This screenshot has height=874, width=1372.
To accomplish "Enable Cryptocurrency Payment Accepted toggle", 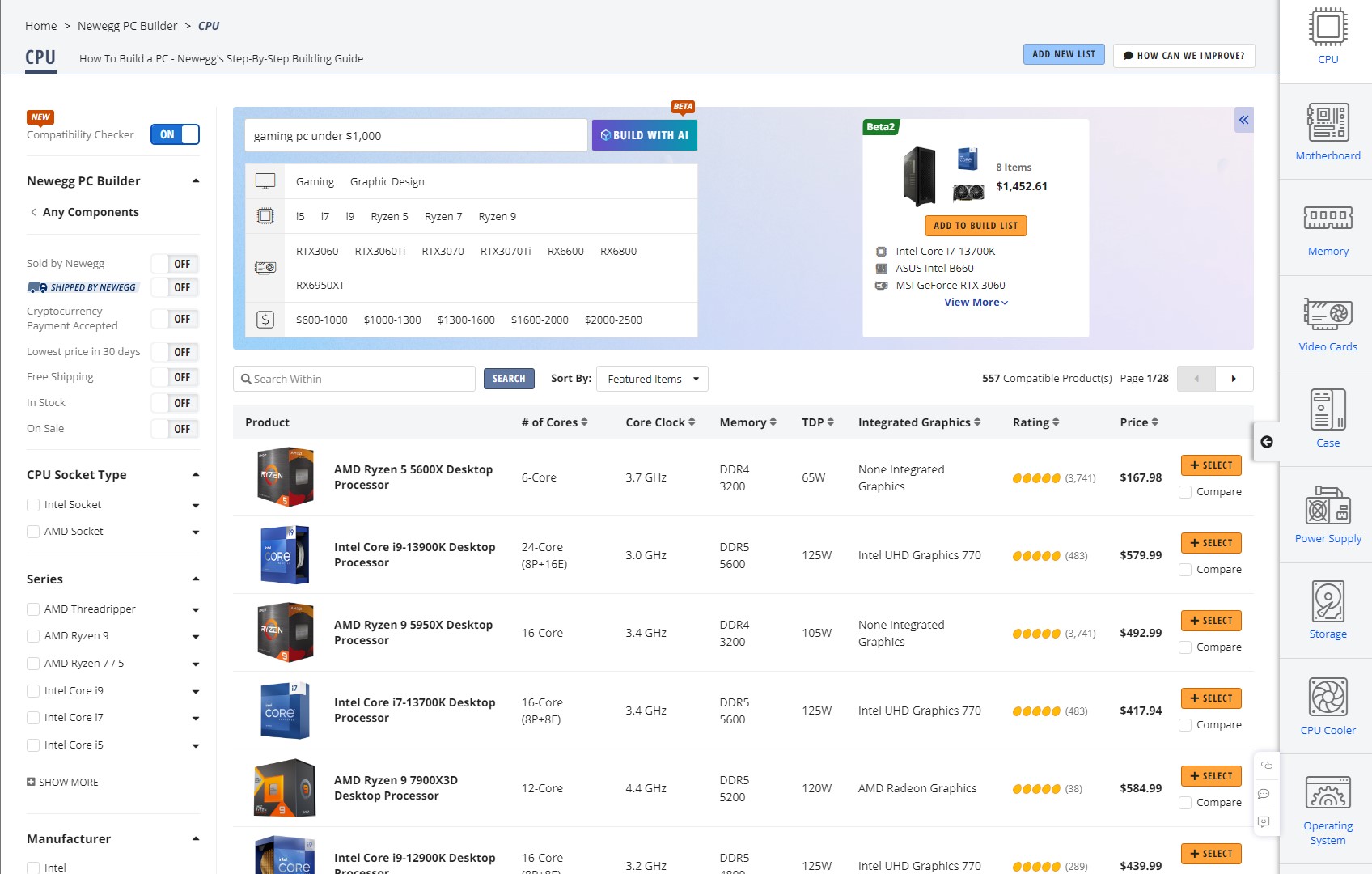I will [176, 319].
